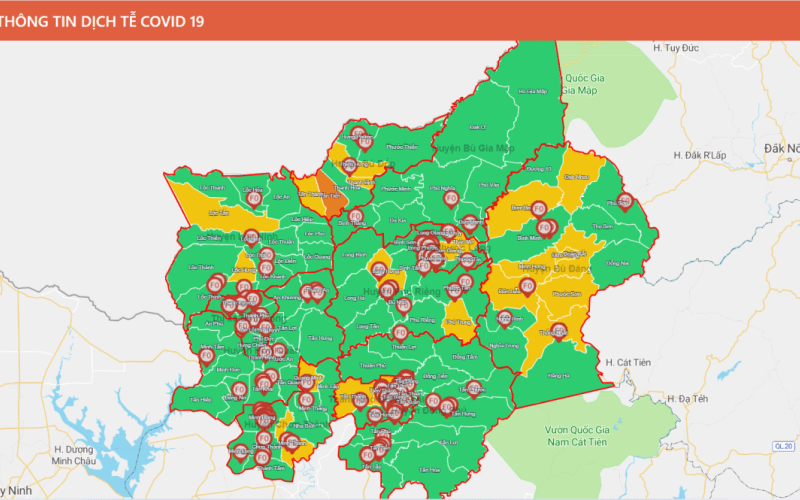Click the H. Đắk R'Lấp map label
Screen dimensions: 800x500
click(699, 155)
